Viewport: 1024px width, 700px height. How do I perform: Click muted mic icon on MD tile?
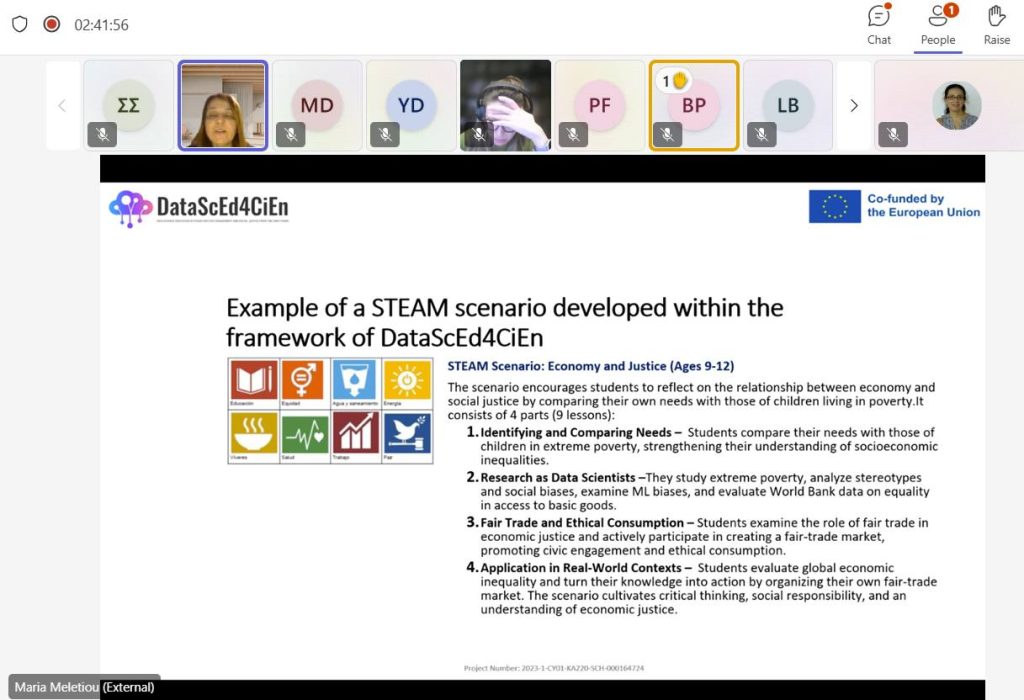[x=290, y=134]
